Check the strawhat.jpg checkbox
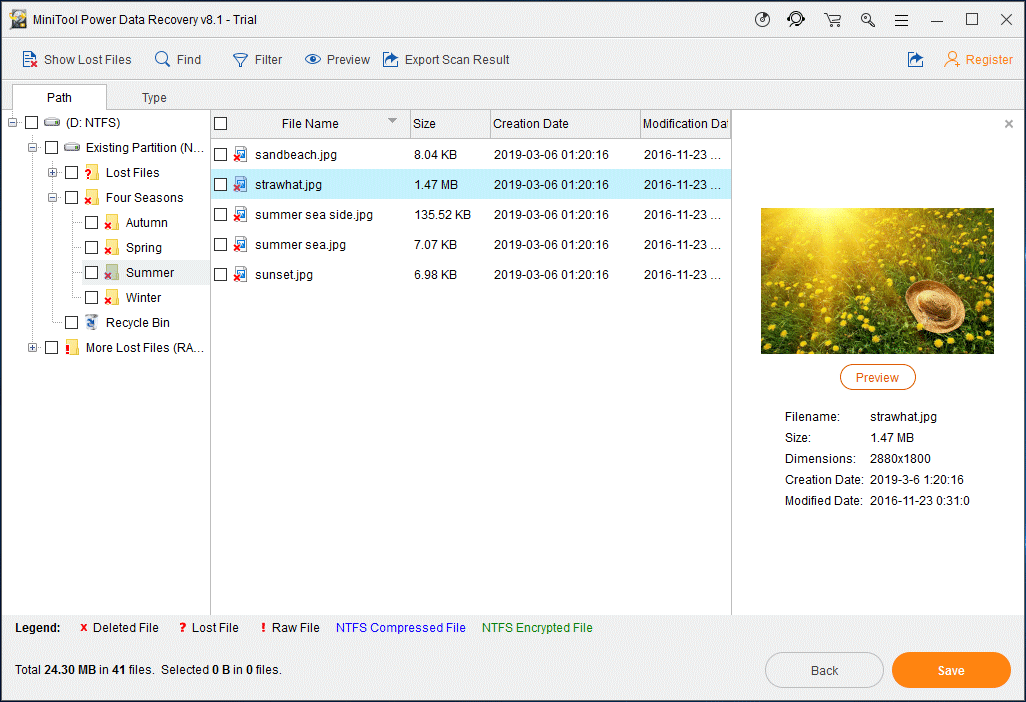1026x702 pixels. pos(221,184)
